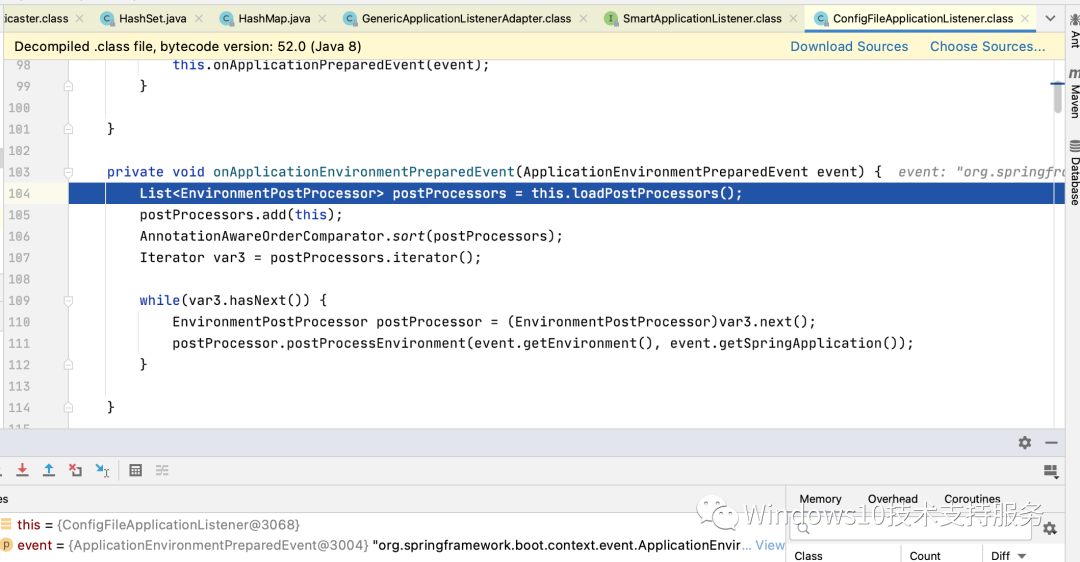Click postProcessEnvironment call on line 111
This screenshot has width=1080, height=562.
376,343
